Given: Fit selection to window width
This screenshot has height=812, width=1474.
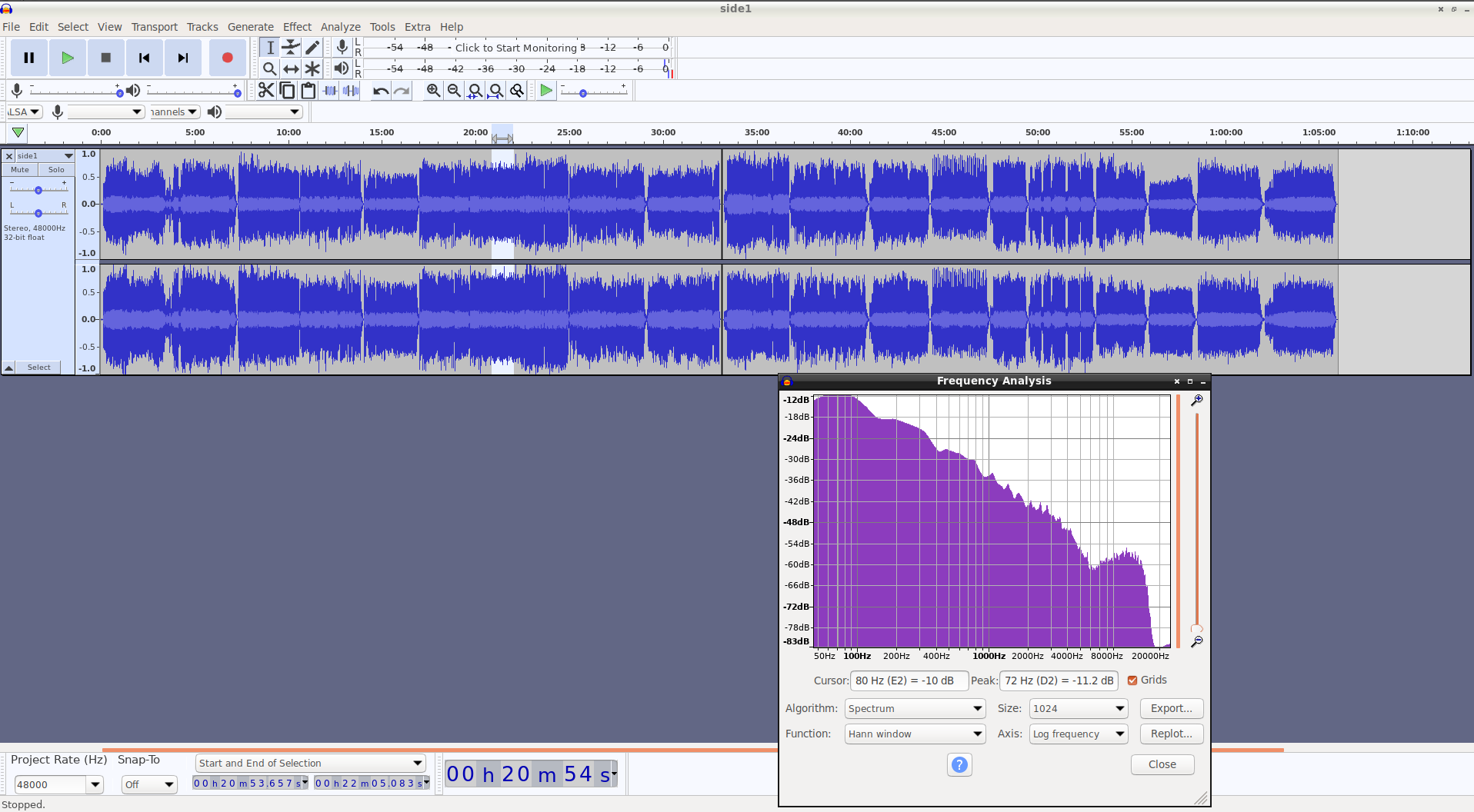Looking at the screenshot, I should point(475,91).
